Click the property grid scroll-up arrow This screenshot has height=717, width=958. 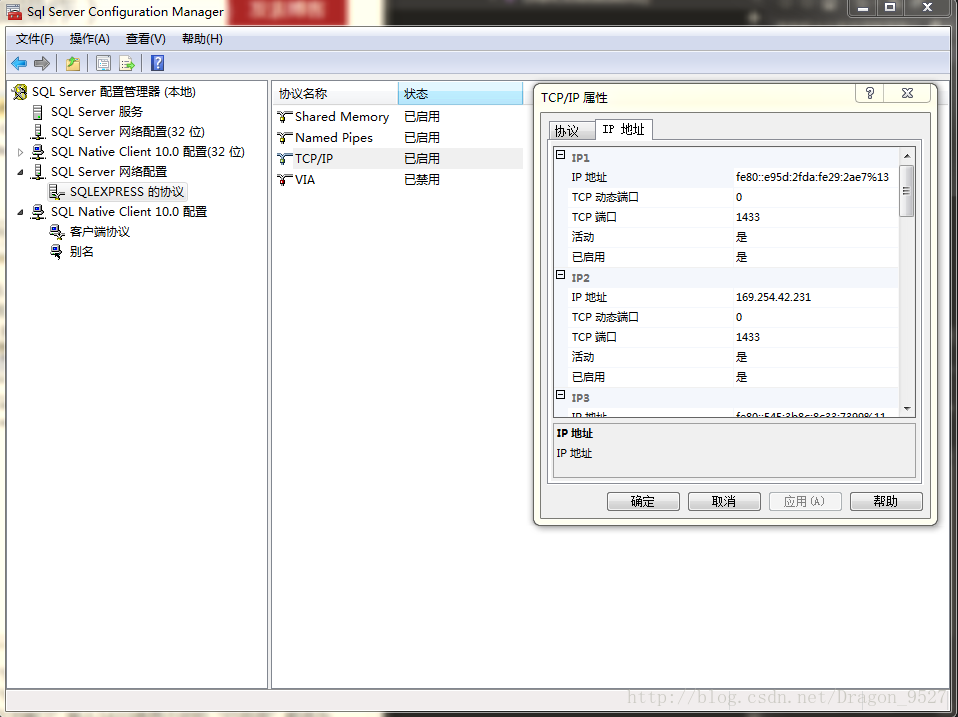(x=907, y=156)
